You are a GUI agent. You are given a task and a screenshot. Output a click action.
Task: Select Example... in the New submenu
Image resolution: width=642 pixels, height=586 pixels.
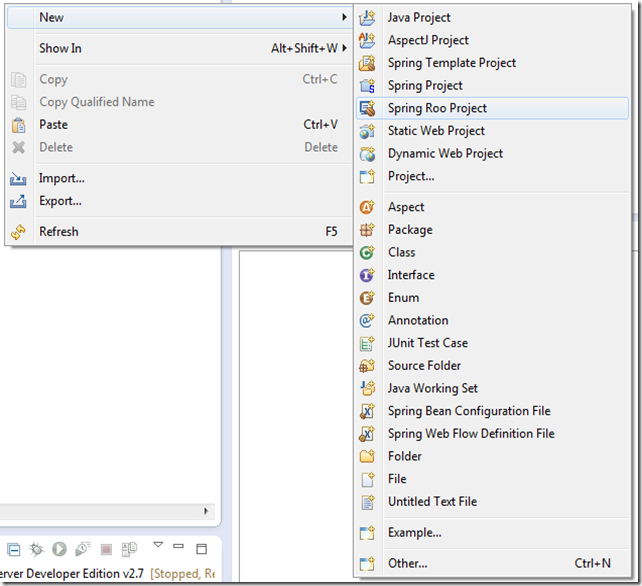tap(493, 533)
